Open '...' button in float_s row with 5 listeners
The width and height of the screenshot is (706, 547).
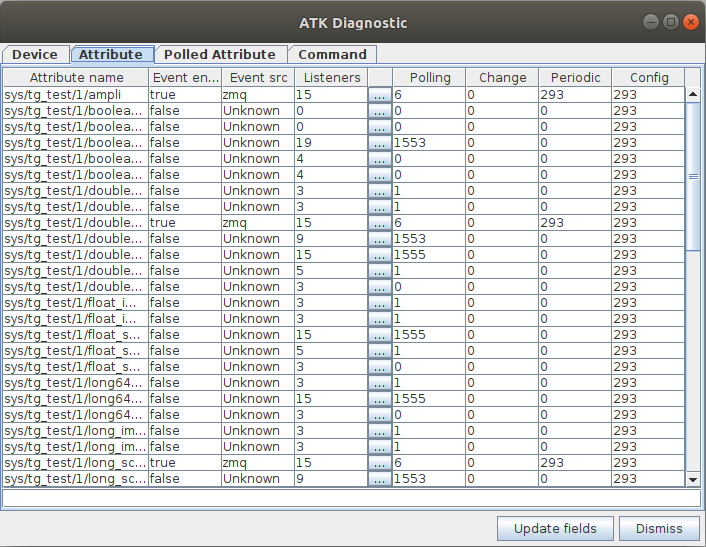click(x=380, y=351)
